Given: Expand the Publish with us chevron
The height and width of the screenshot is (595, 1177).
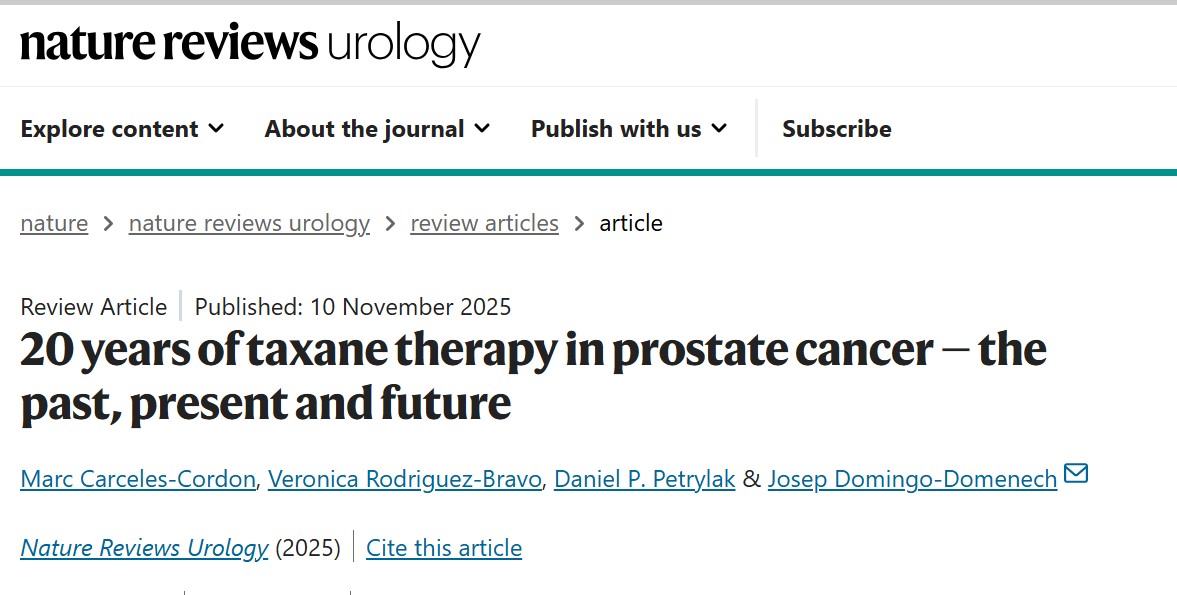Looking at the screenshot, I should point(718,128).
